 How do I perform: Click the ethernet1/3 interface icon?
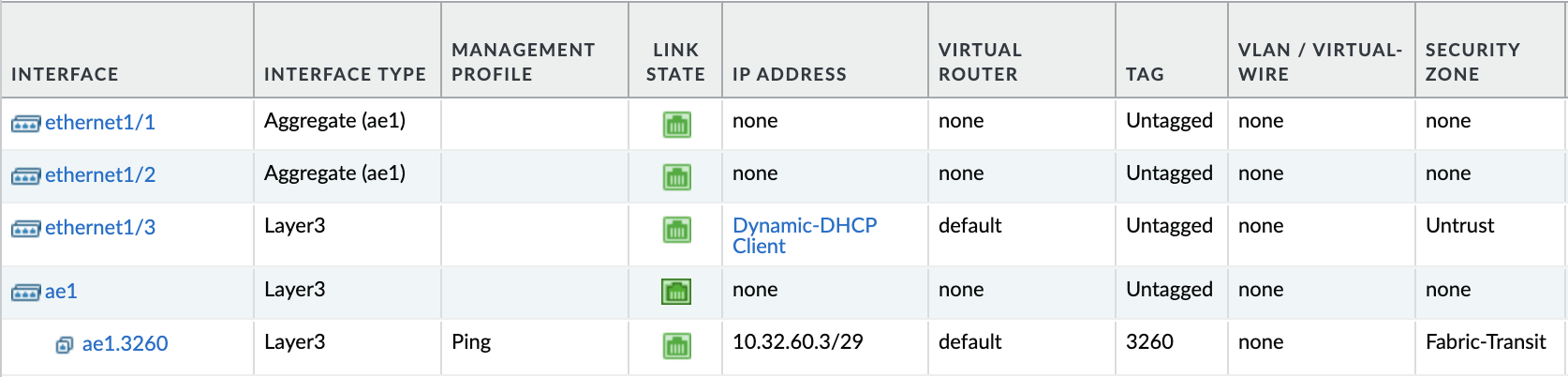click(25, 229)
